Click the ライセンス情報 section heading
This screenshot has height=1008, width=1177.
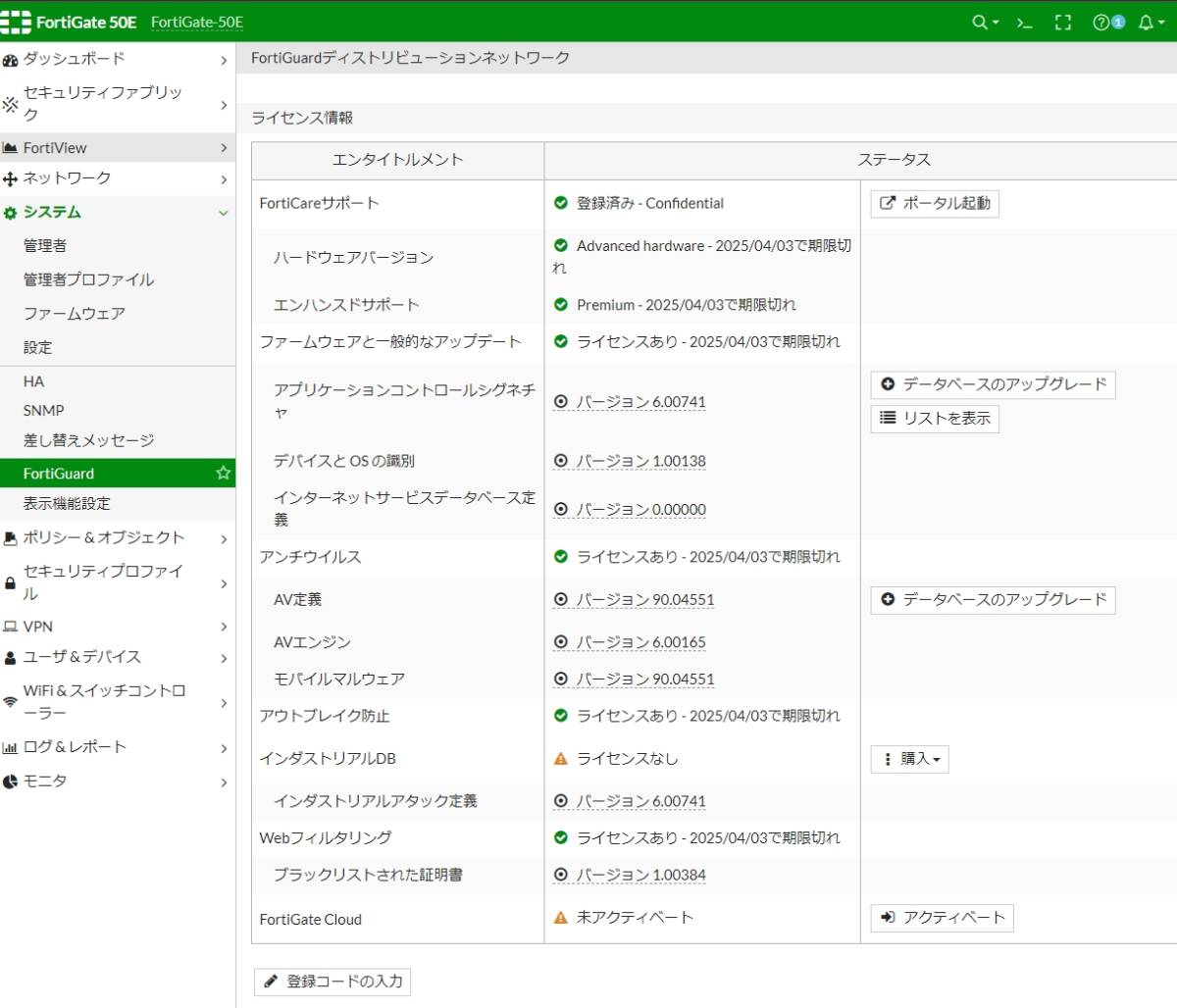(302, 118)
